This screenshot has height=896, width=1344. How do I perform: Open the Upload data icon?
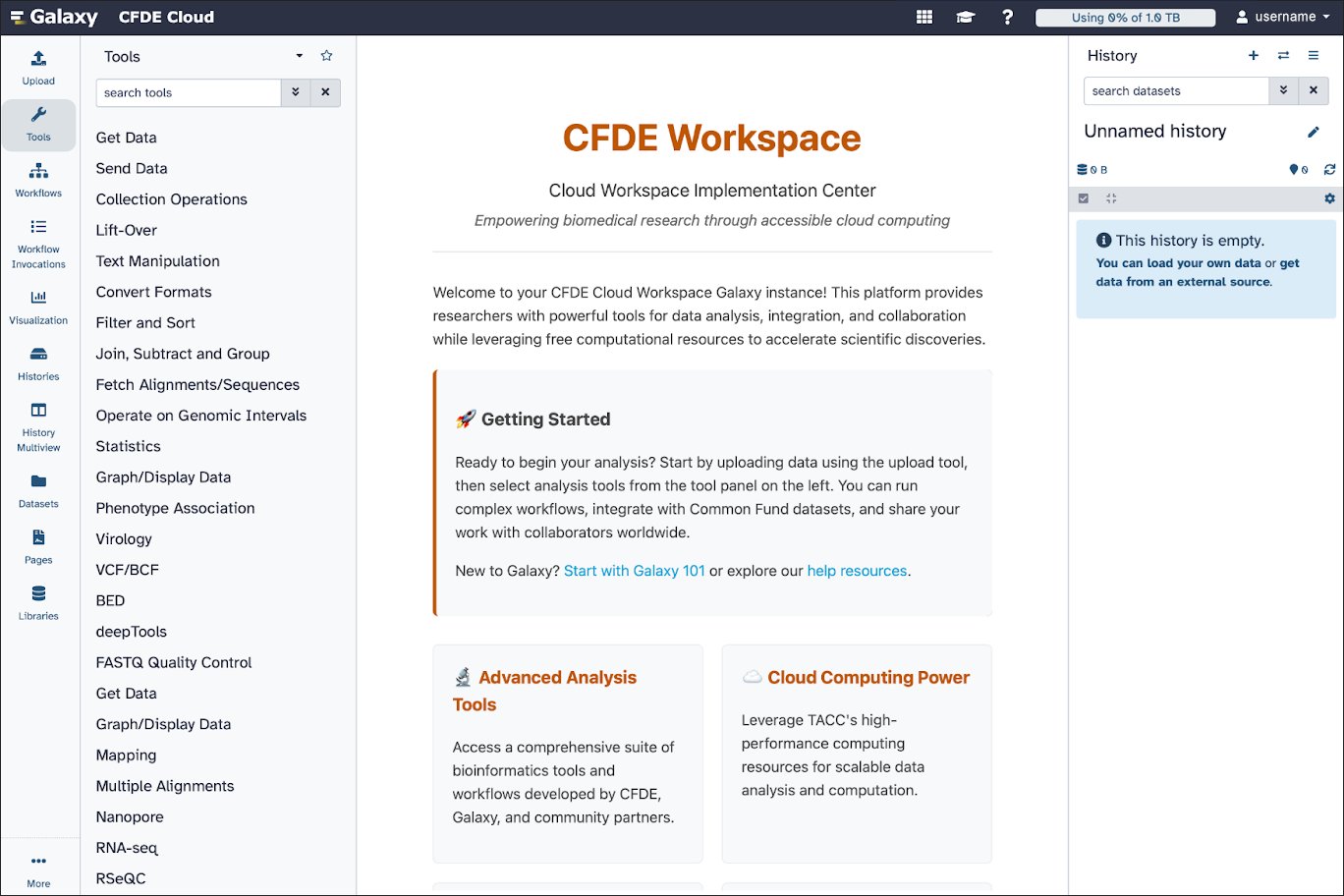(x=38, y=67)
